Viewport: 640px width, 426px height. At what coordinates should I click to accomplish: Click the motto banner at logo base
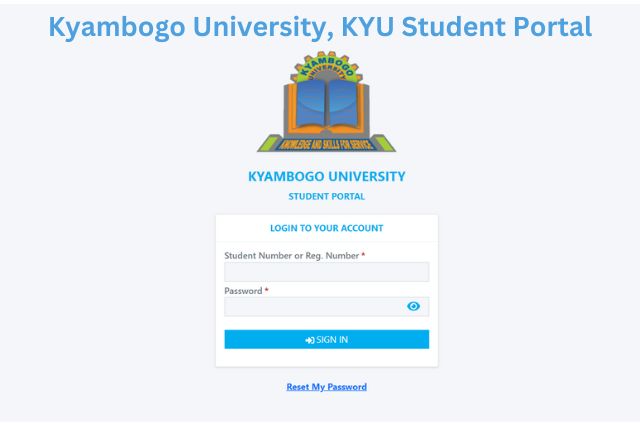326,144
